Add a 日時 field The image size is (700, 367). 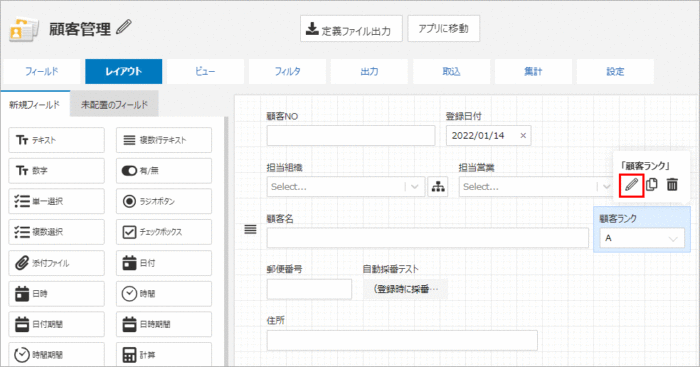click(56, 294)
